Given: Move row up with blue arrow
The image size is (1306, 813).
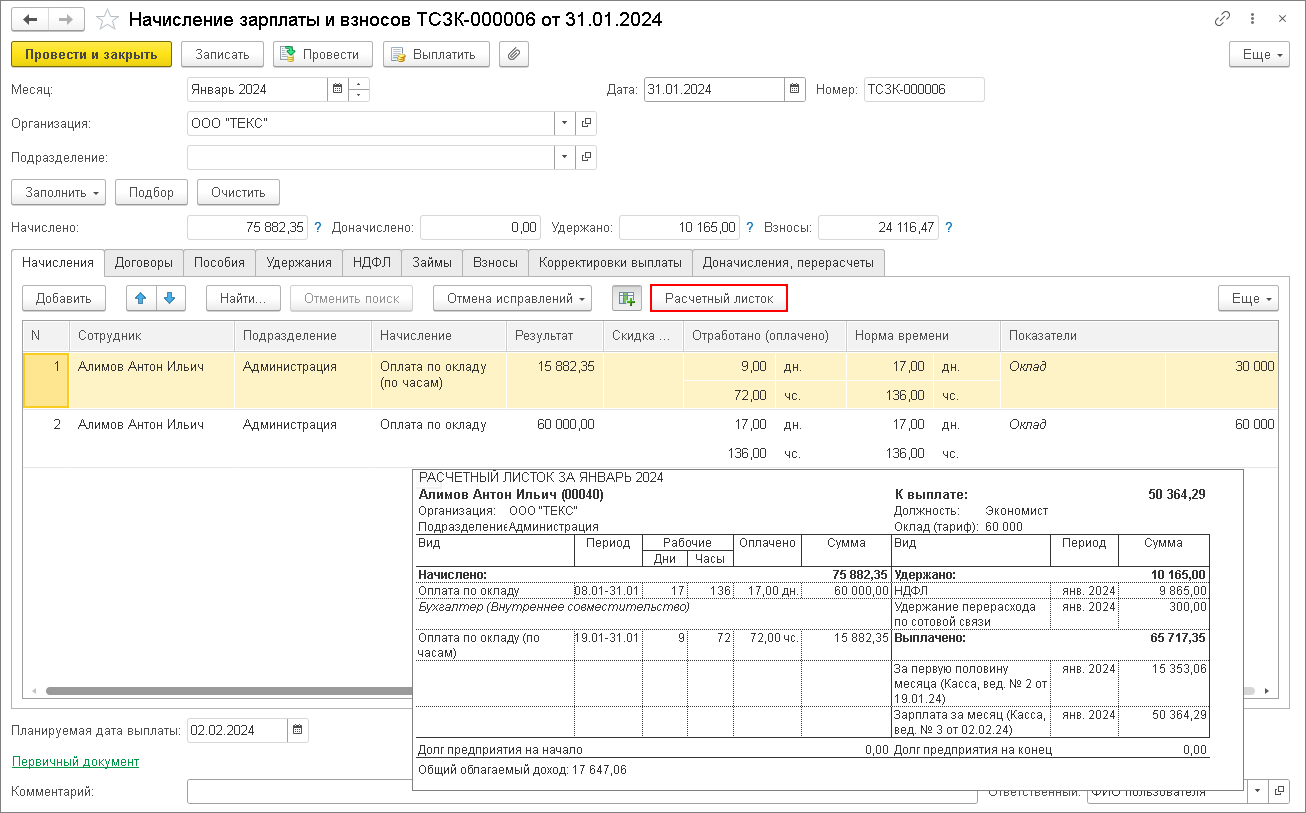Looking at the screenshot, I should pyautogui.click(x=142, y=298).
